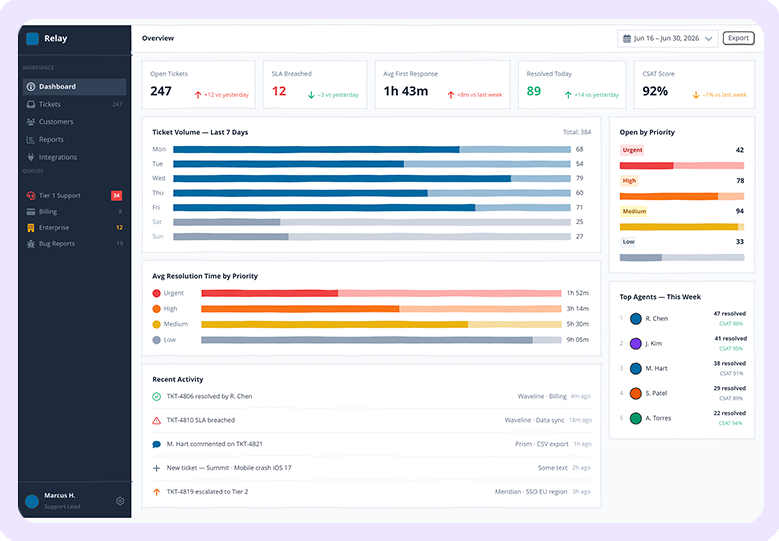This screenshot has height=541, width=779.
Task: Select the Enterprise queue
Action: pyautogui.click(x=74, y=228)
